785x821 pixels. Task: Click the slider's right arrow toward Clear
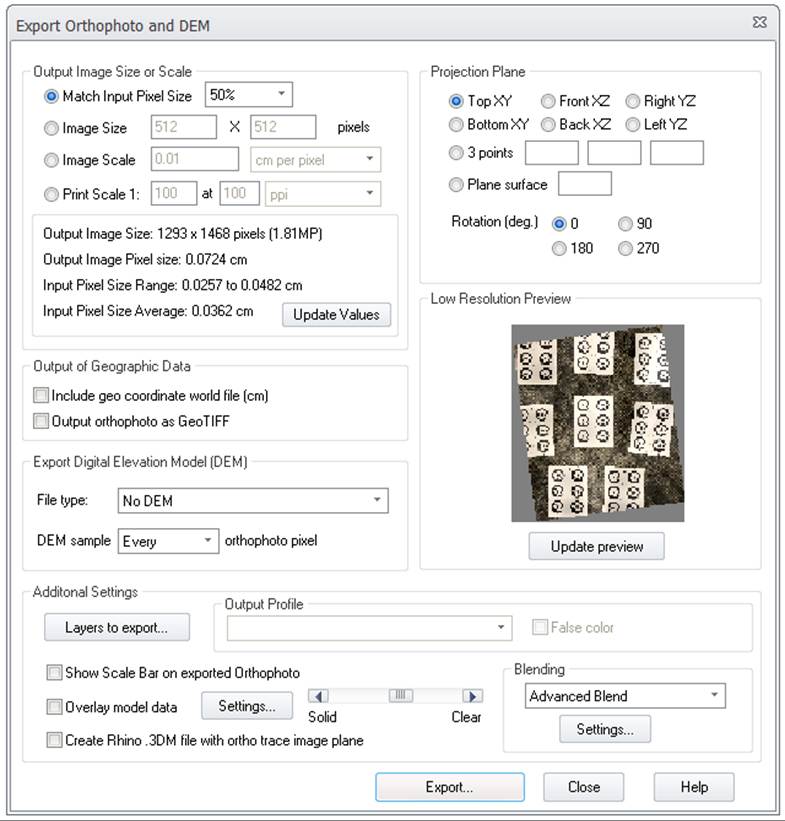[473, 696]
